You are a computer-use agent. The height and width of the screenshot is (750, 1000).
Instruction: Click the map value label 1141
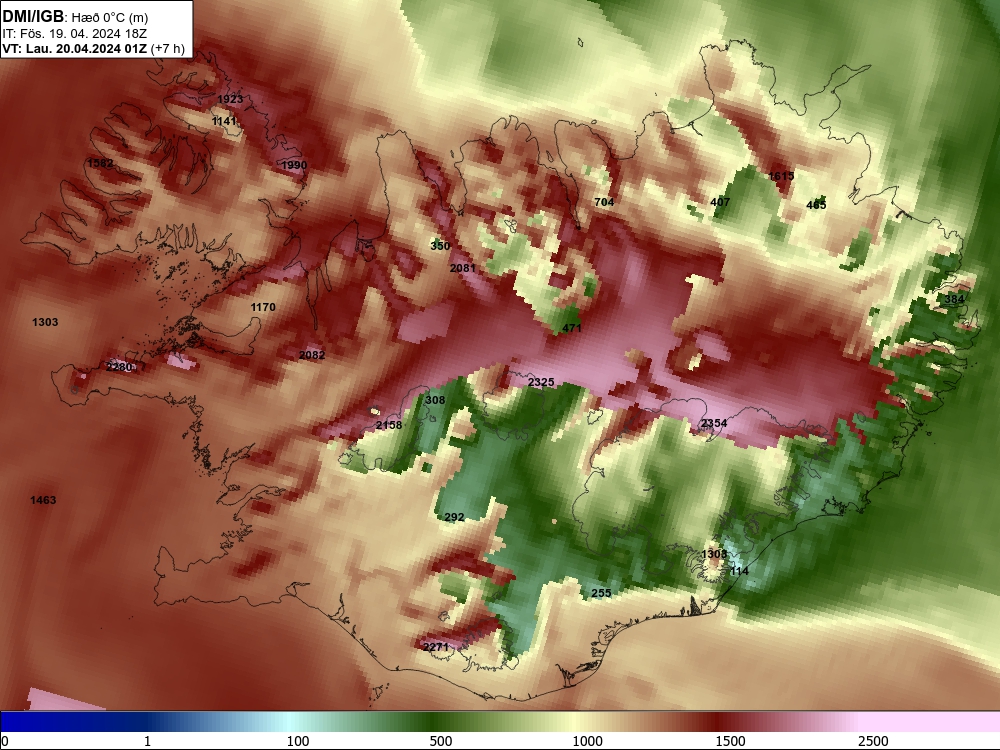(x=224, y=121)
